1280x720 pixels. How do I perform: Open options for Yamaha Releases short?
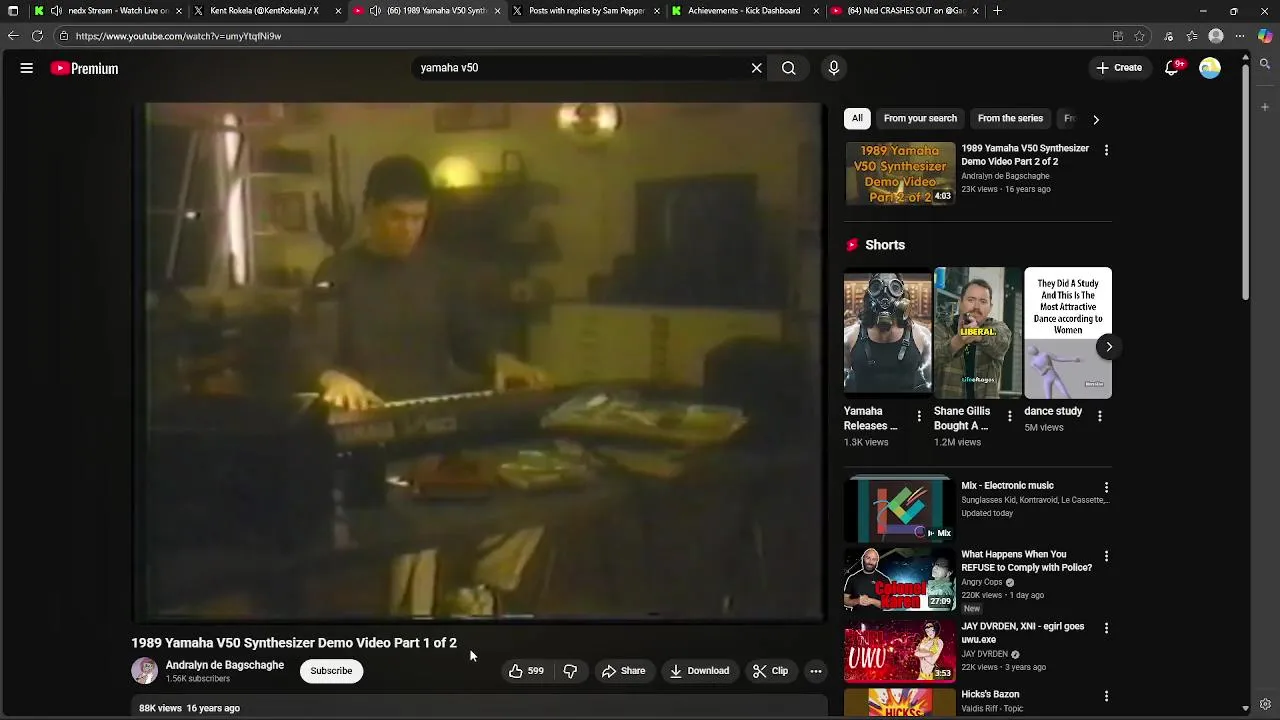tap(919, 416)
